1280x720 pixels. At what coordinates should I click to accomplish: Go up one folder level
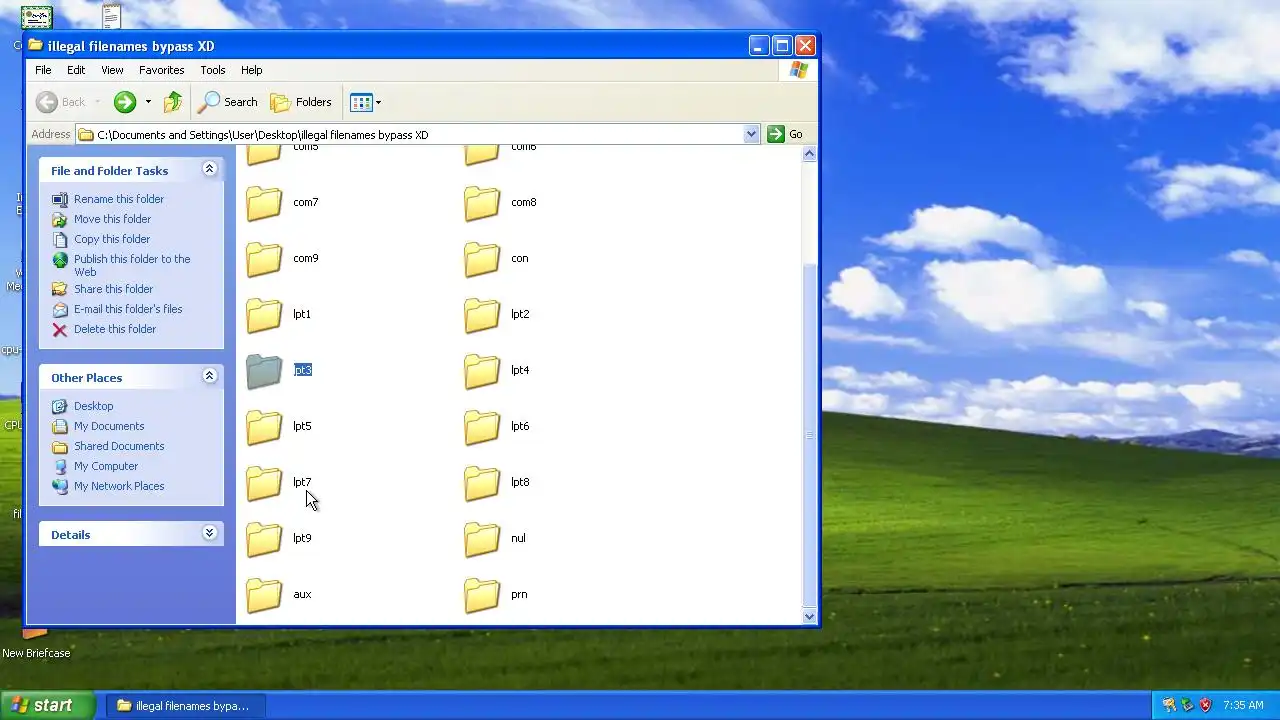point(173,102)
